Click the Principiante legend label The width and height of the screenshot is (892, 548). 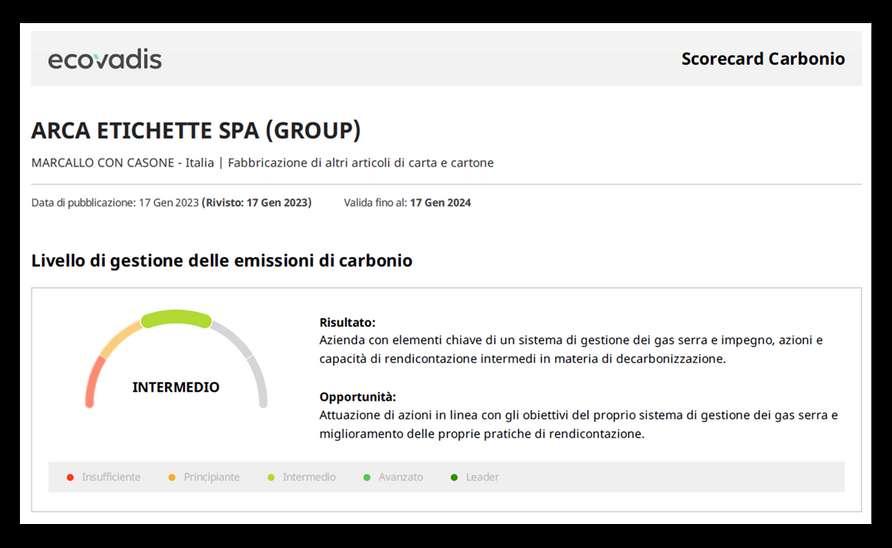coord(211,477)
